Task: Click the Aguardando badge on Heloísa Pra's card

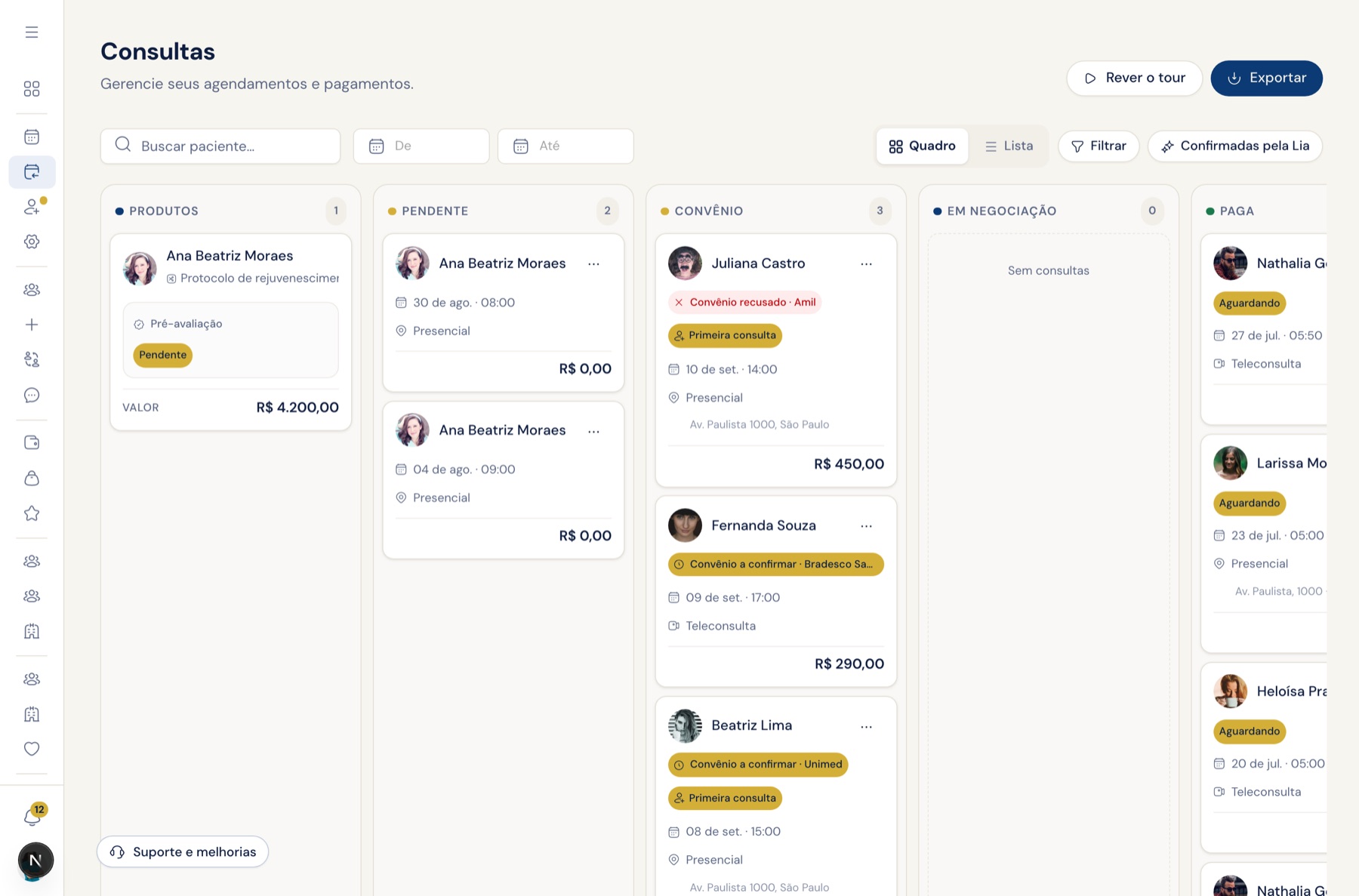Action: tap(1250, 731)
